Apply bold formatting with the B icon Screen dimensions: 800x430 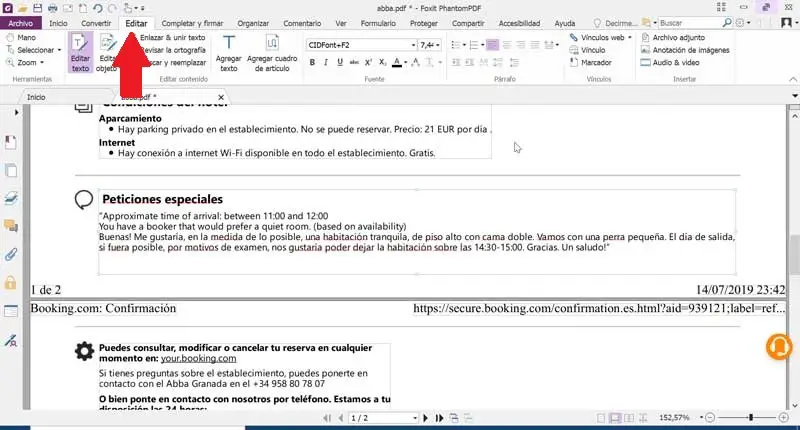pos(312,62)
